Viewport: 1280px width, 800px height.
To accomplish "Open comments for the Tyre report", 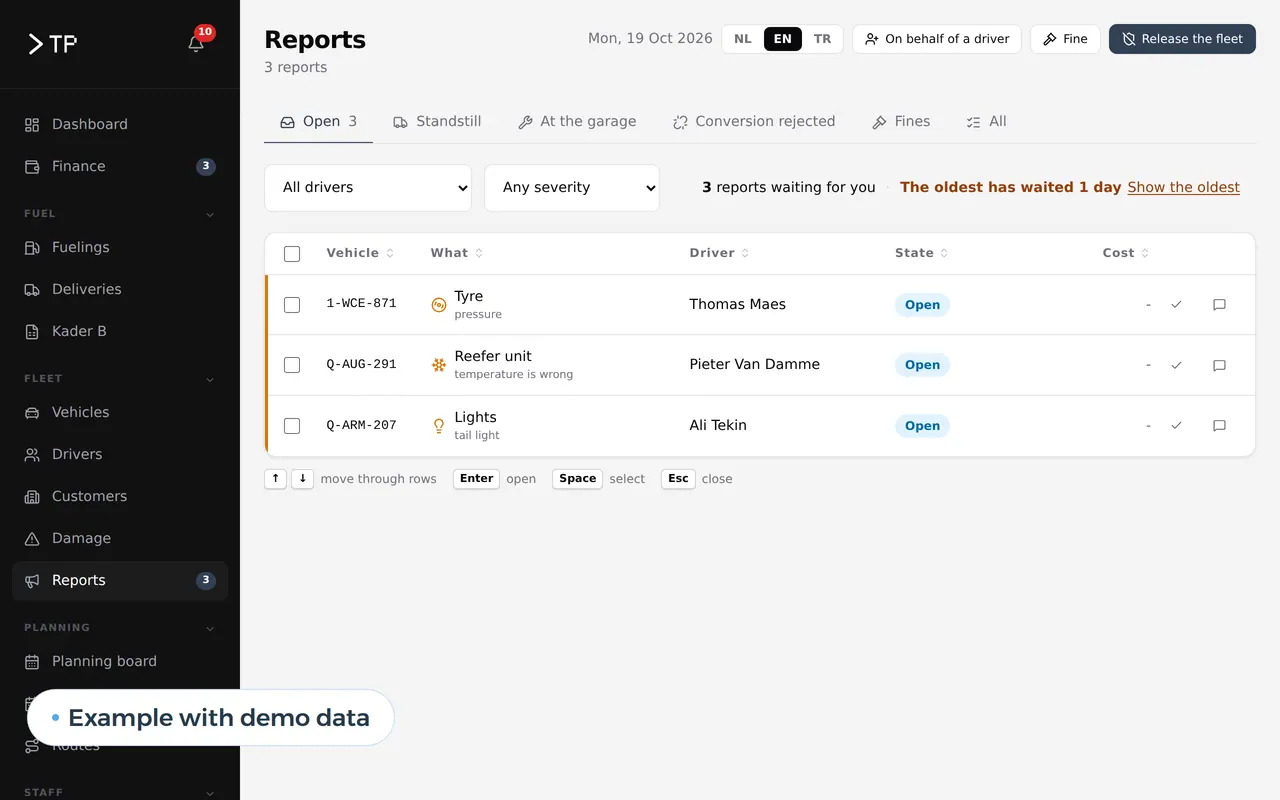I will [x=1219, y=305].
